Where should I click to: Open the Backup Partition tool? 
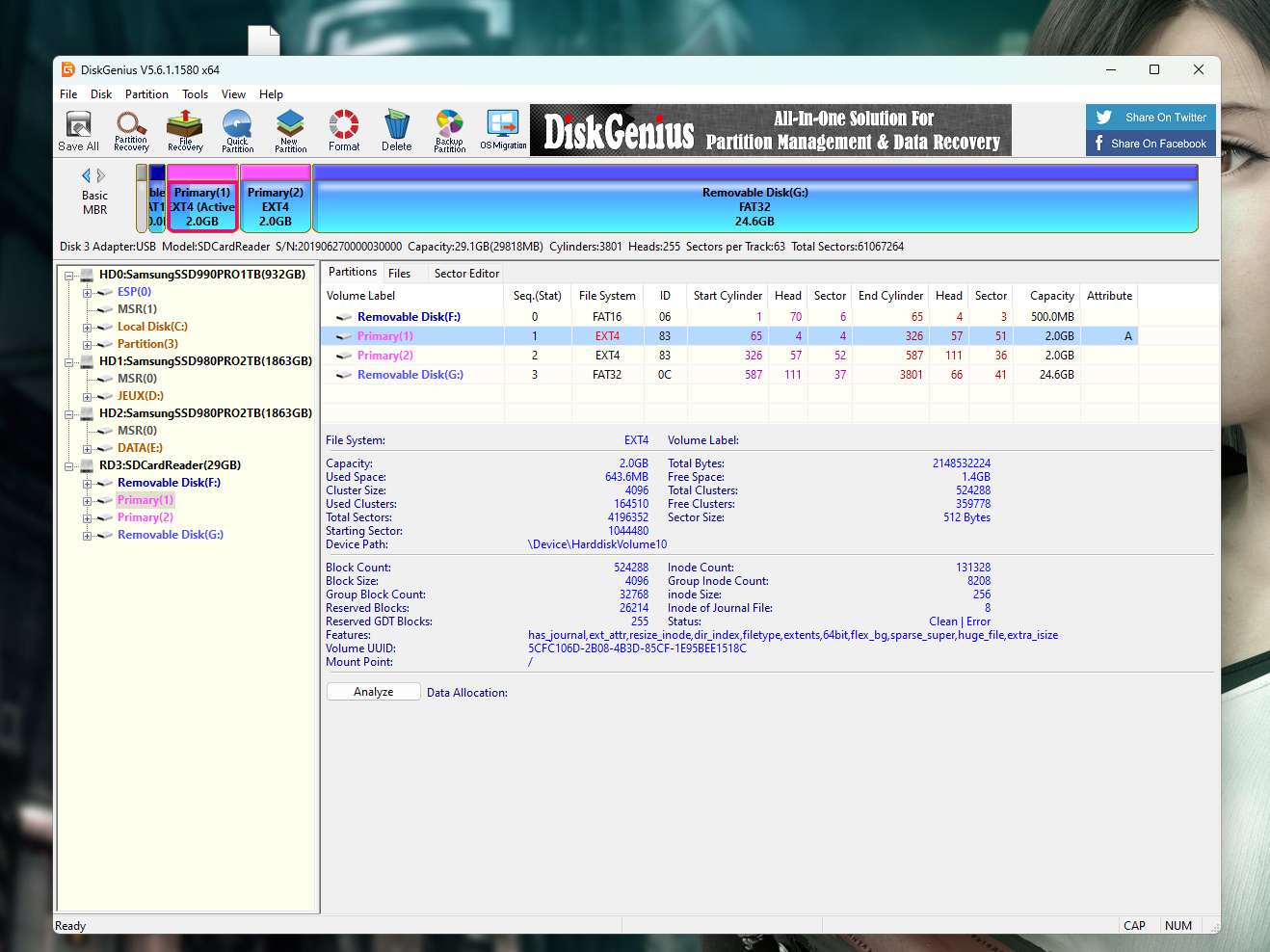pyautogui.click(x=449, y=129)
